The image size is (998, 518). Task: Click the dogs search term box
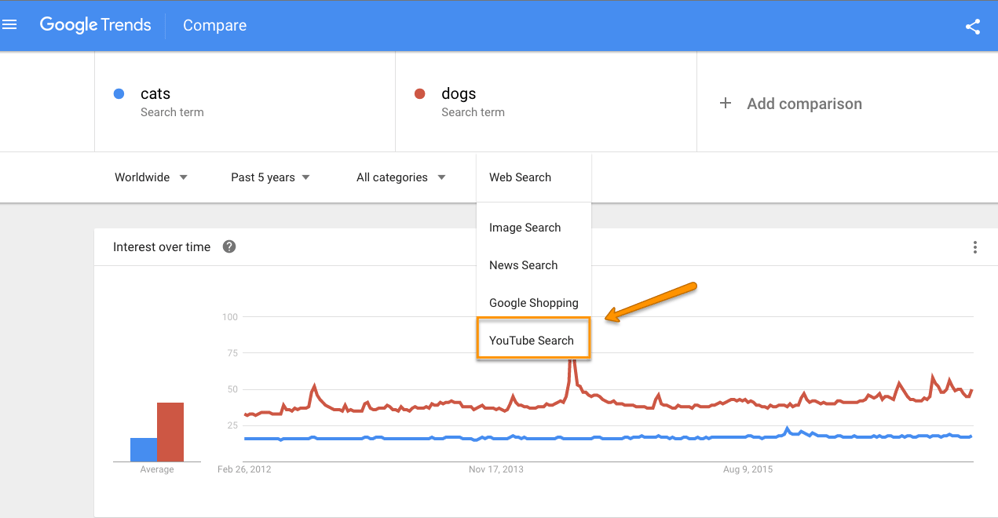[546, 102]
